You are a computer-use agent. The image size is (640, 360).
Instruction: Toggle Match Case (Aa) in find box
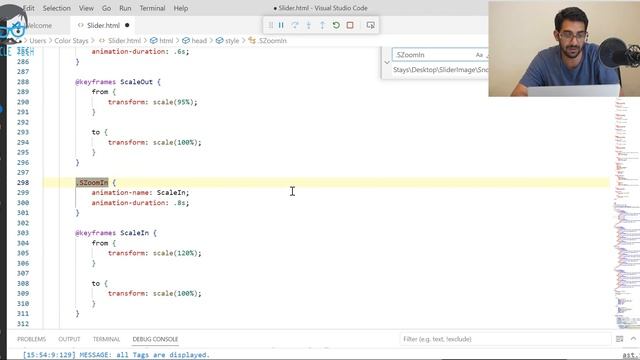[x=479, y=55]
